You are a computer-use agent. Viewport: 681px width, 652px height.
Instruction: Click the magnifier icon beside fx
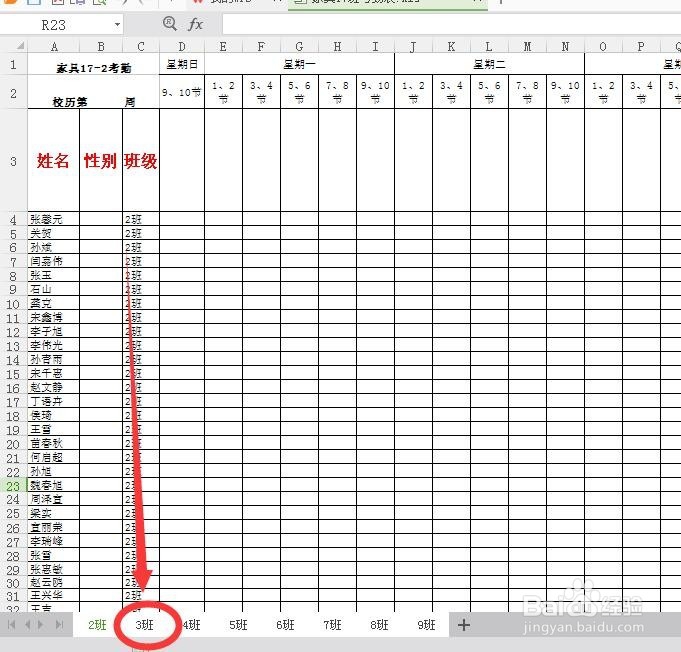click(x=170, y=24)
